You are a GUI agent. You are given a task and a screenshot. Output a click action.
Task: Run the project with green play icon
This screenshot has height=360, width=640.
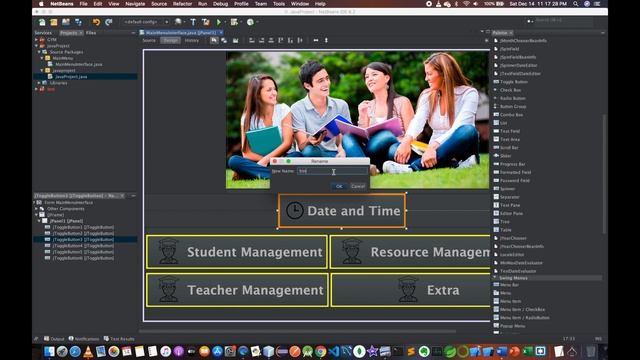[219, 22]
